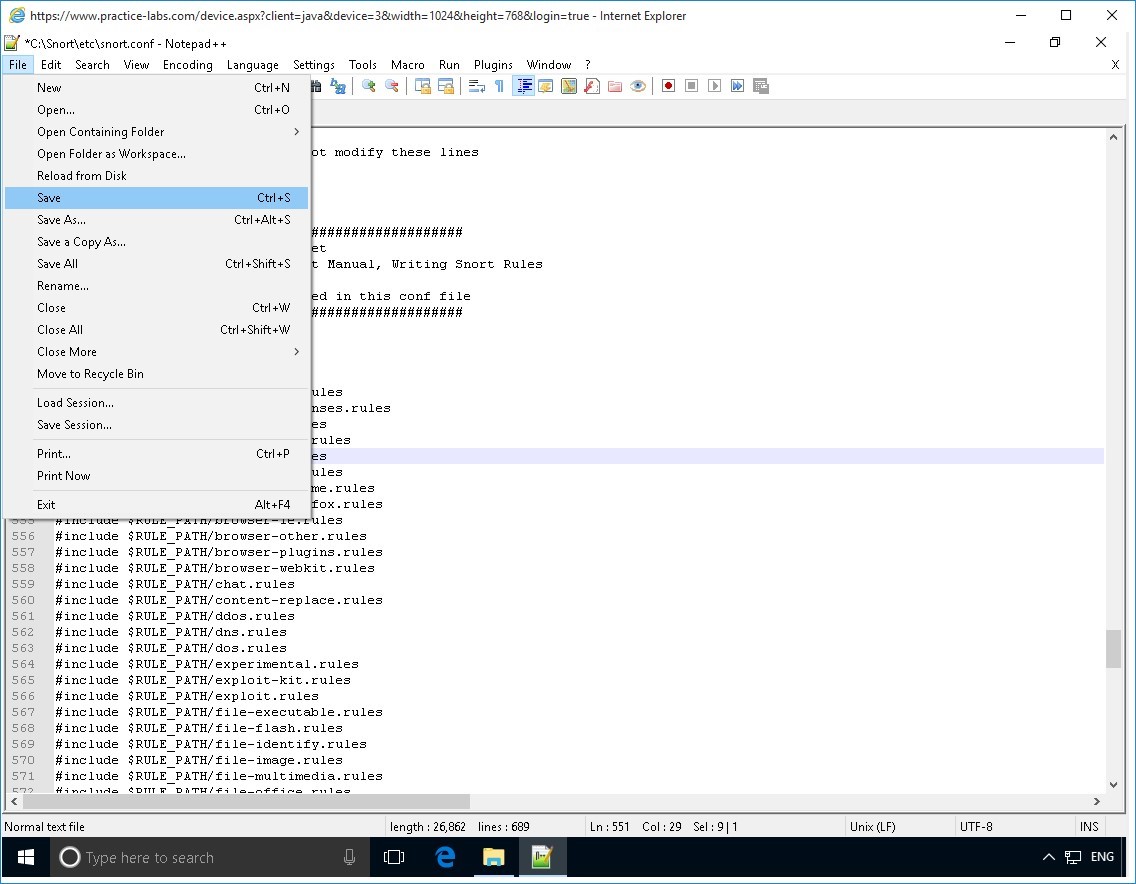
Task: Toggle Show All Characters pilcrow icon
Action: tap(499, 87)
